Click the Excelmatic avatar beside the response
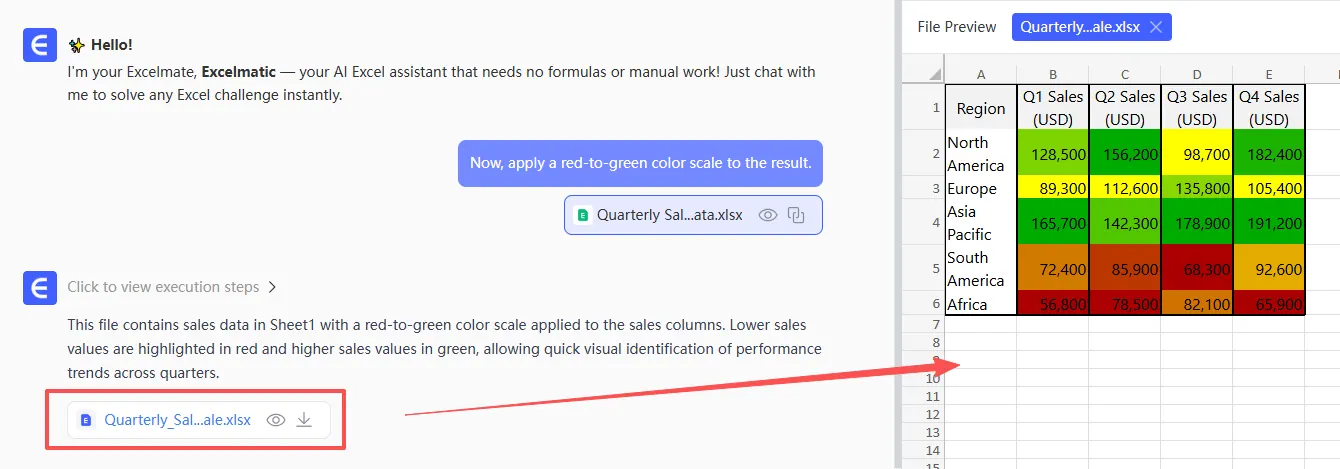 pos(39,289)
